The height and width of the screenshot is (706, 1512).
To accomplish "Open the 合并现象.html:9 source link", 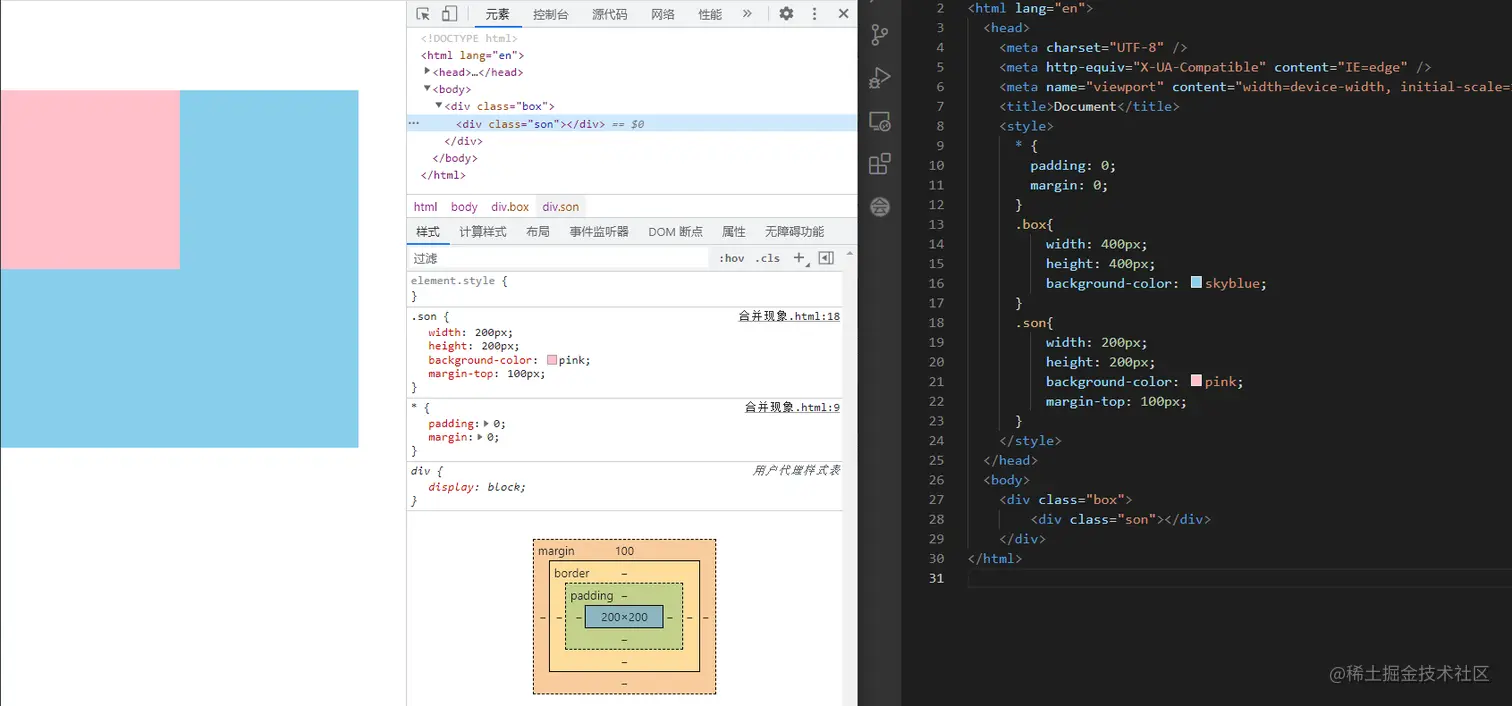I will 792,407.
